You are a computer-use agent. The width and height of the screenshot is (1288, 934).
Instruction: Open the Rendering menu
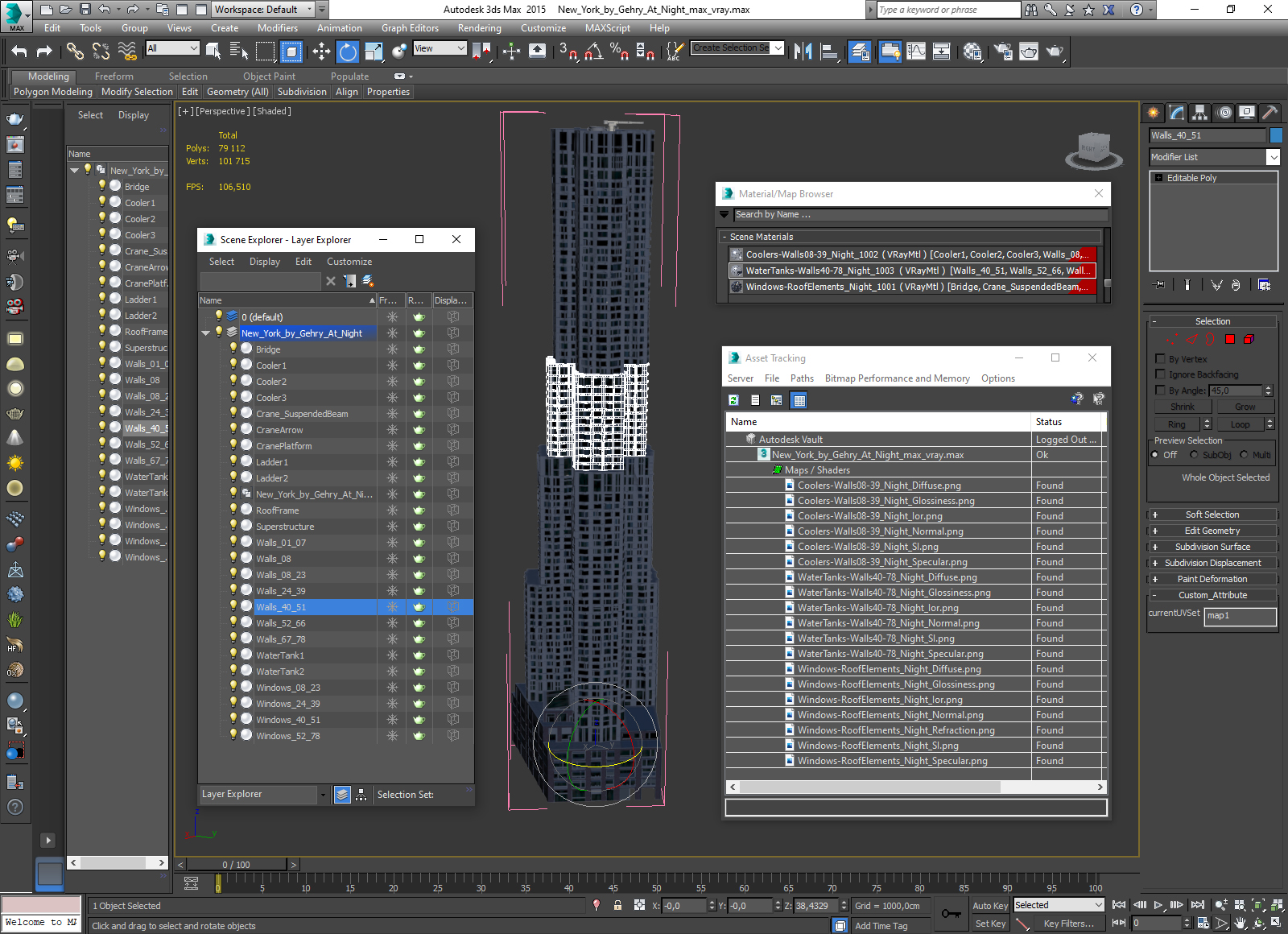479,28
